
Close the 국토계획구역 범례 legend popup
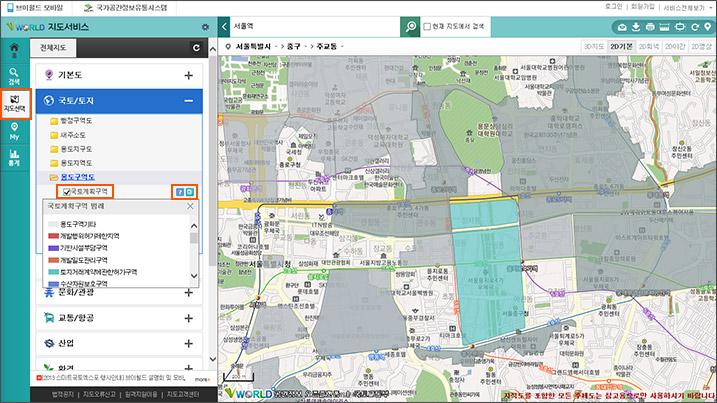(x=190, y=206)
